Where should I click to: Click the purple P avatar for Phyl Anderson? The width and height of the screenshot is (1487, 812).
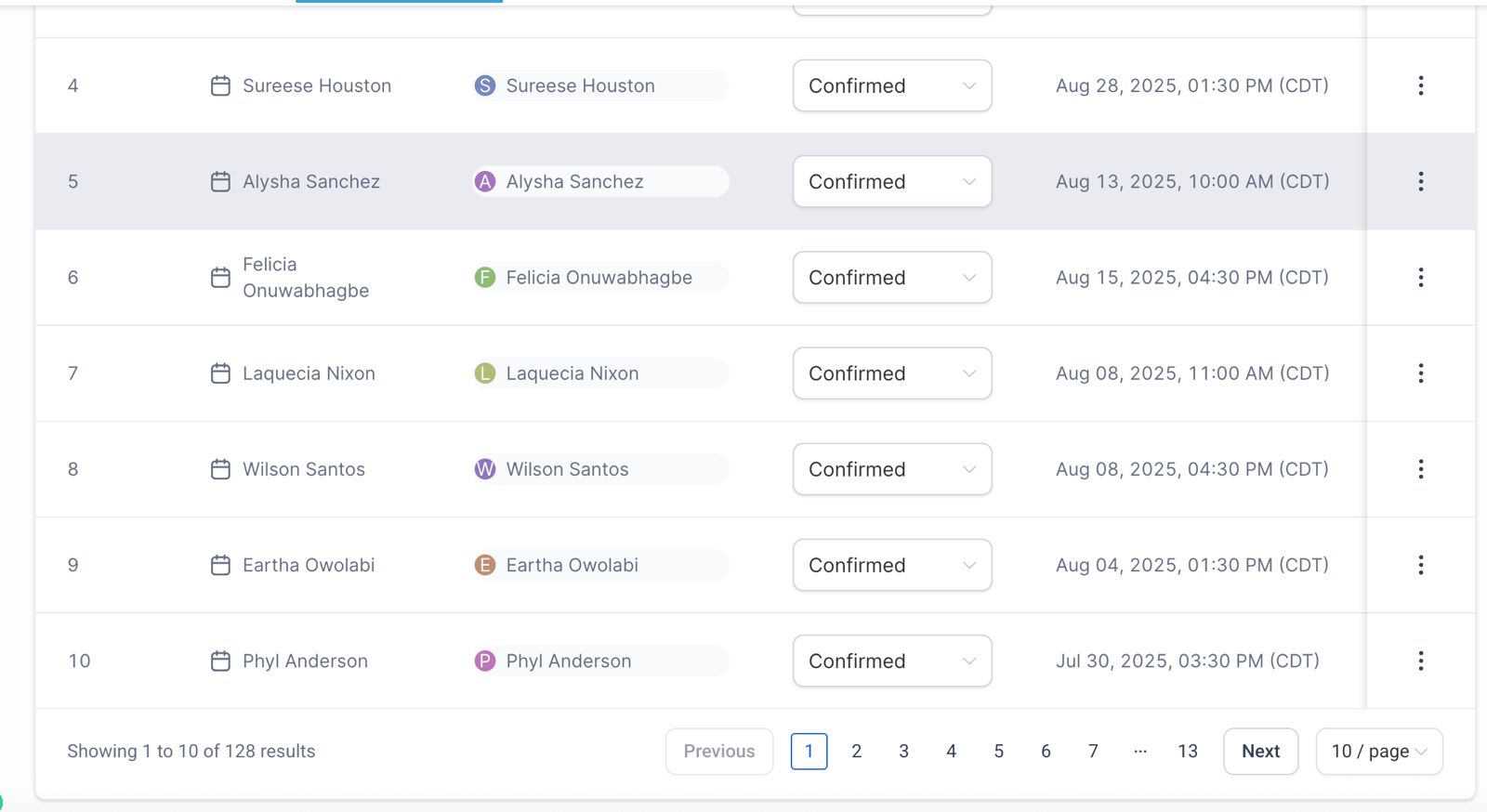coord(485,661)
